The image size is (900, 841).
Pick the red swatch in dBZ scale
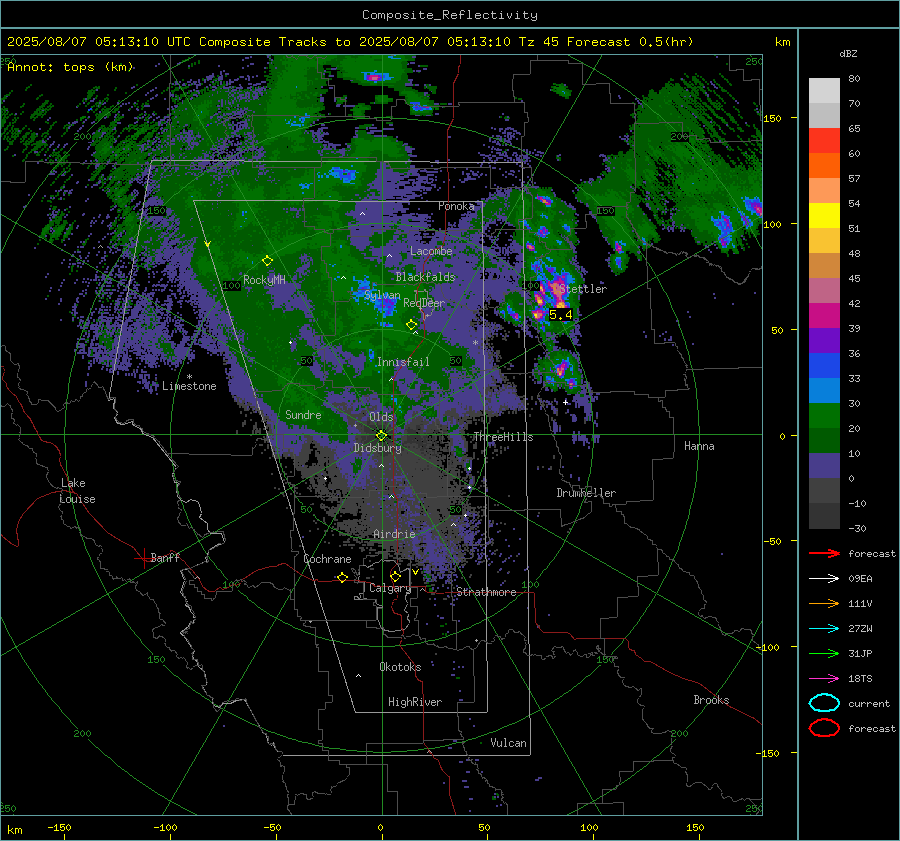[824, 141]
